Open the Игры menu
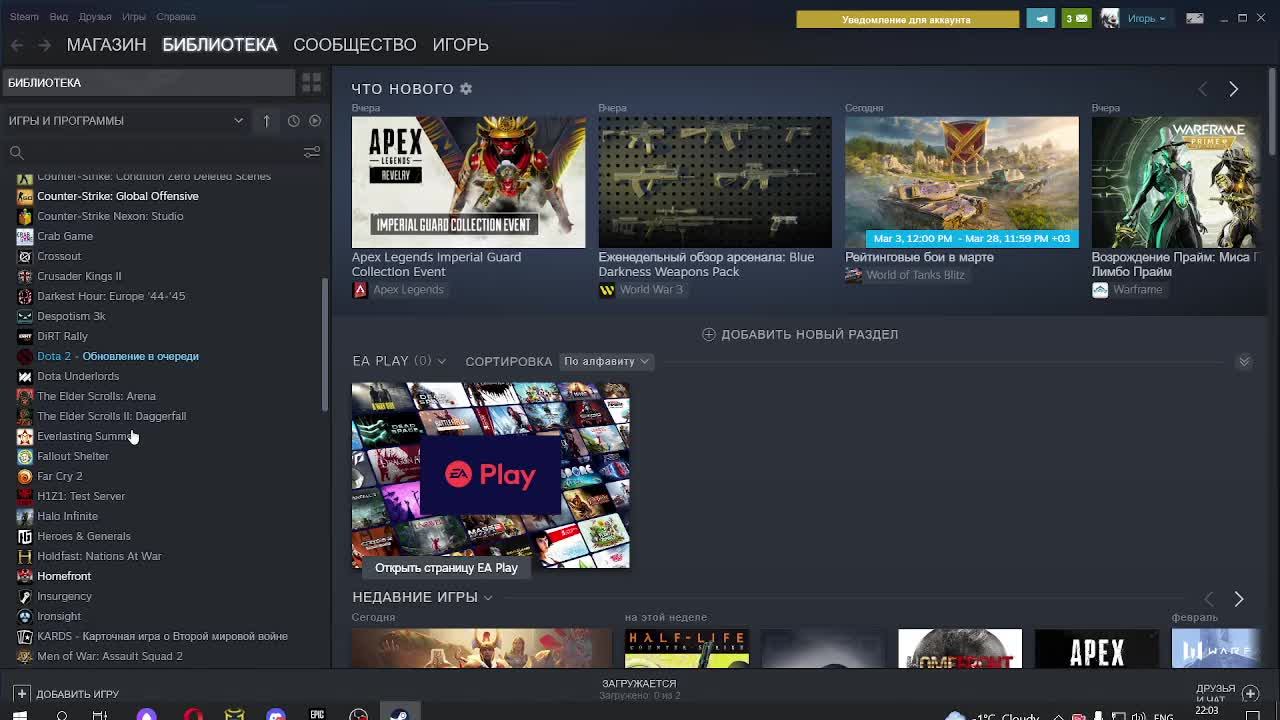Screen dimensions: 1280x720 pyautogui.click(x=134, y=17)
